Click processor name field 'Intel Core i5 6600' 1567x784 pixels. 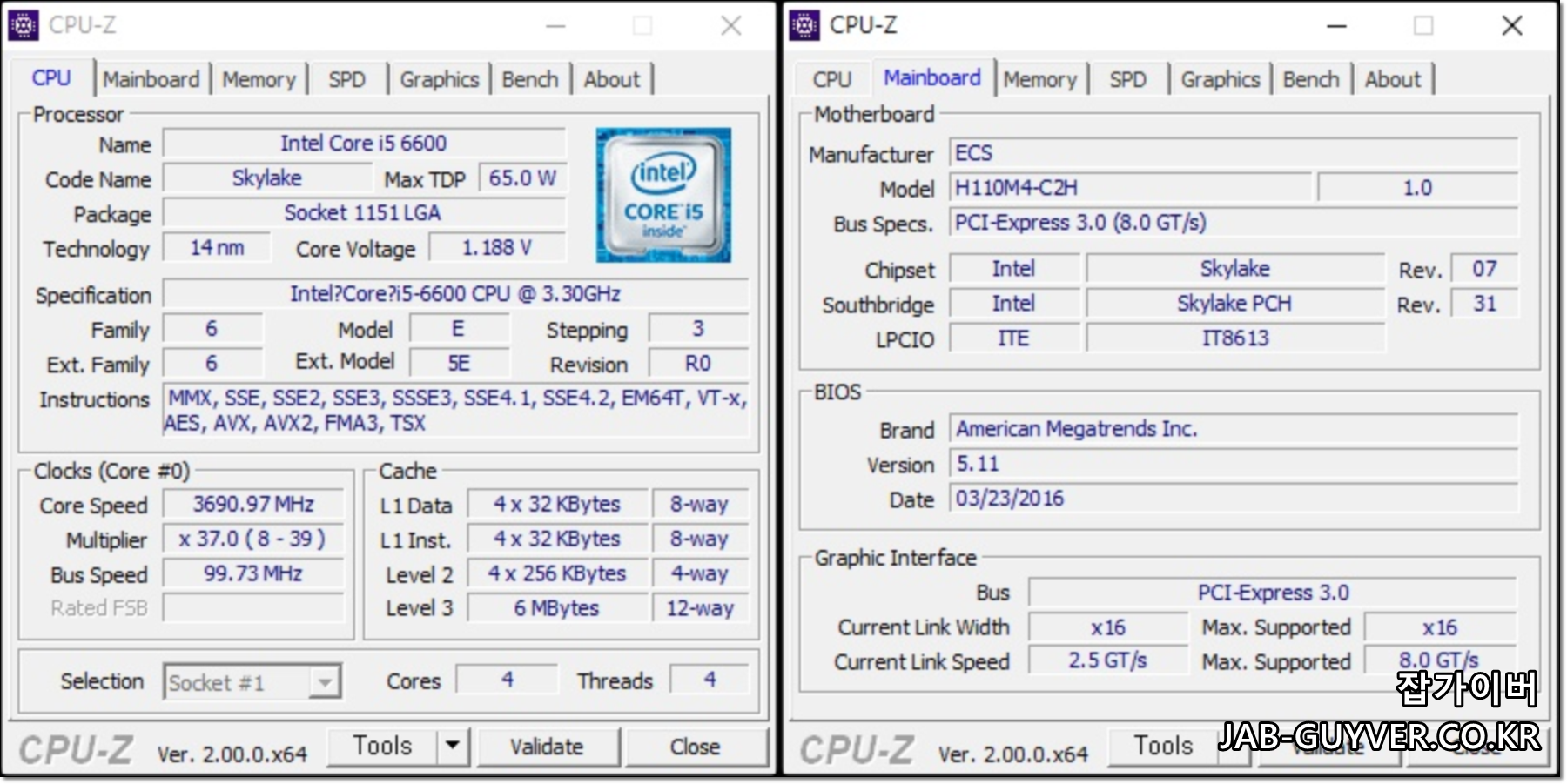[x=364, y=143]
